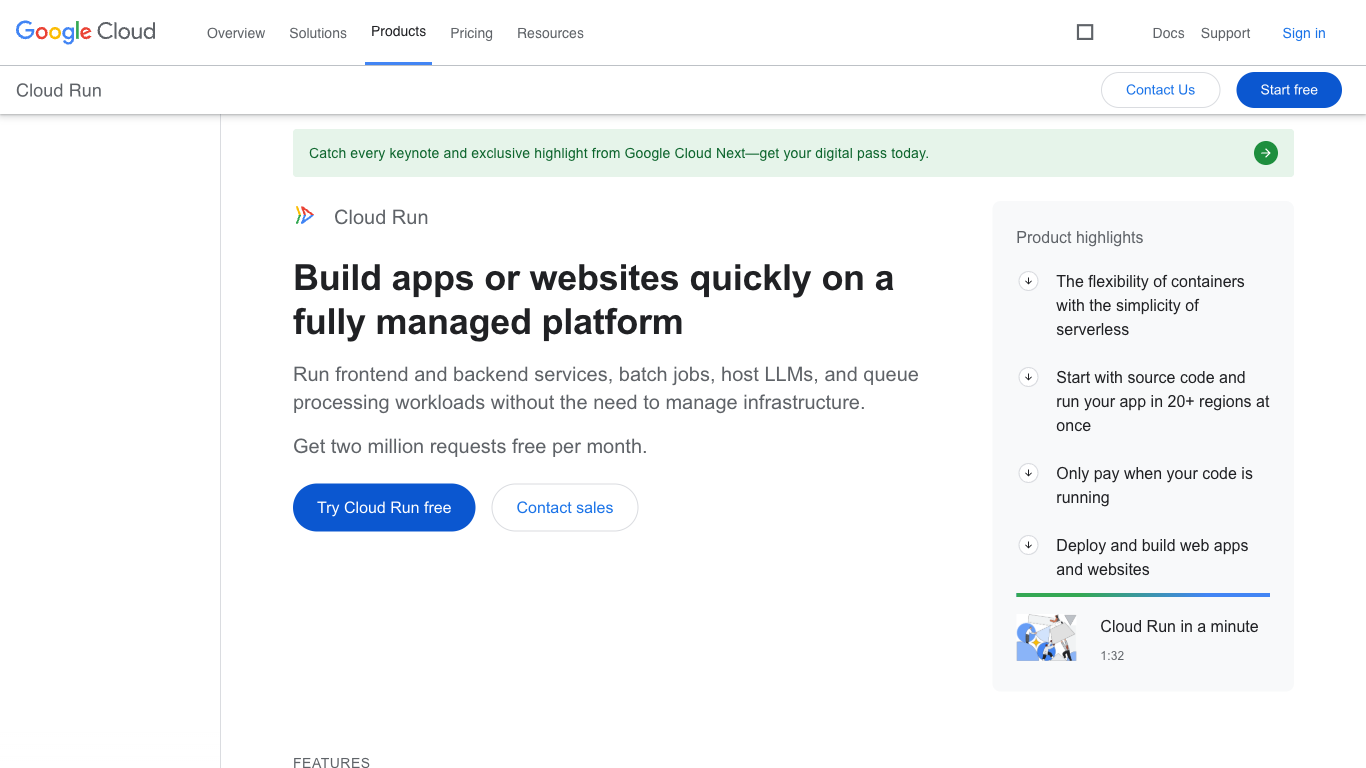Screen dimensions: 1366x768
Task: Click Get two million requests free text
Action: click(x=470, y=446)
